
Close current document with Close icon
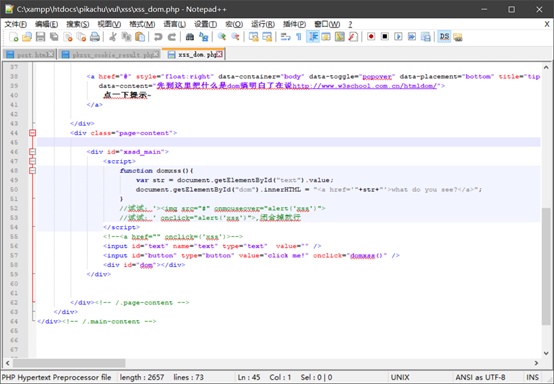click(x=67, y=37)
